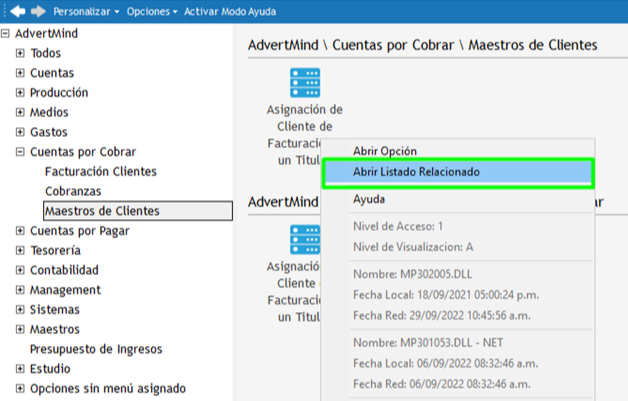Screen dimensions: 628x401
Task: Open the Personalizar dropdown menu
Action: (86, 12)
